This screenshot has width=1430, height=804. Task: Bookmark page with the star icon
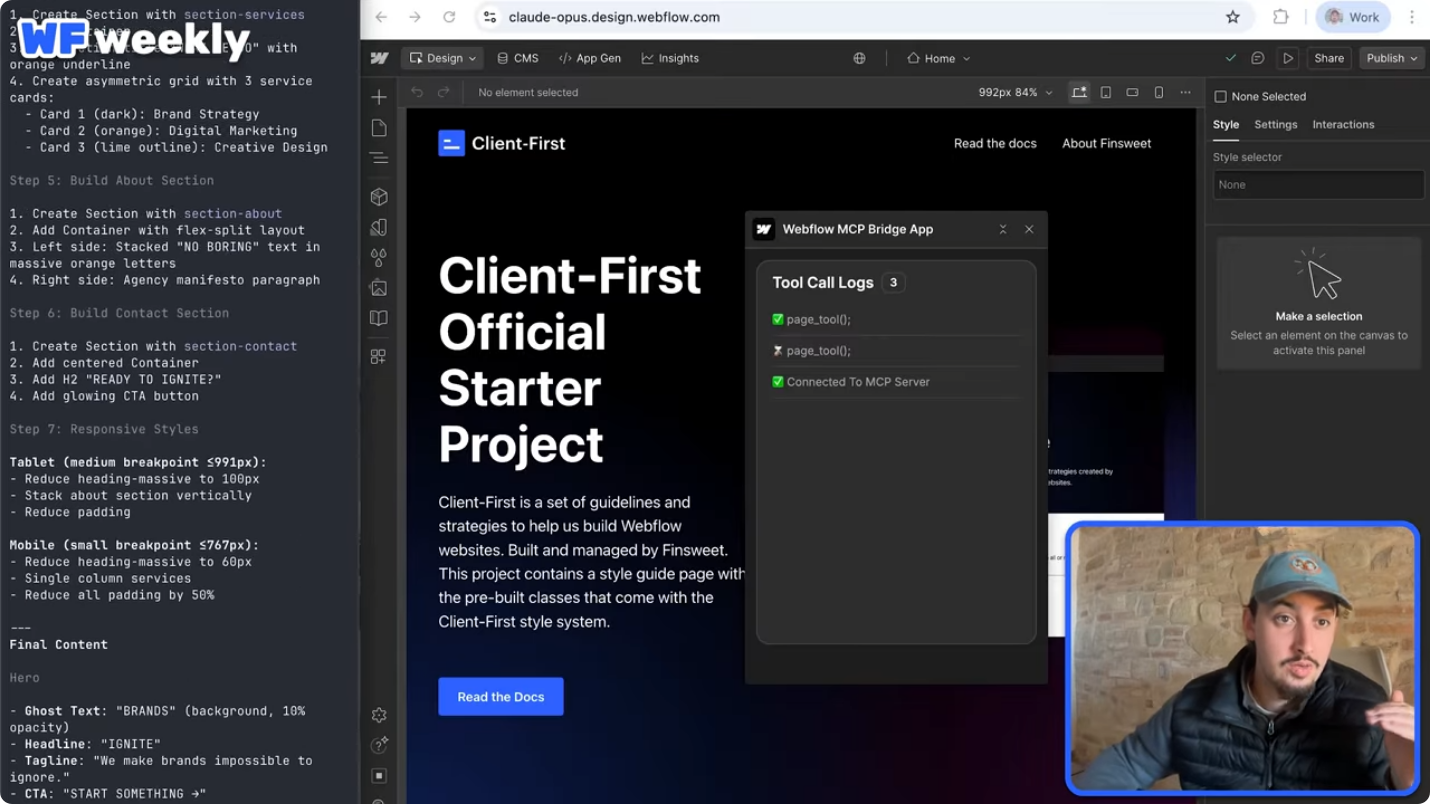pyautogui.click(x=1233, y=17)
